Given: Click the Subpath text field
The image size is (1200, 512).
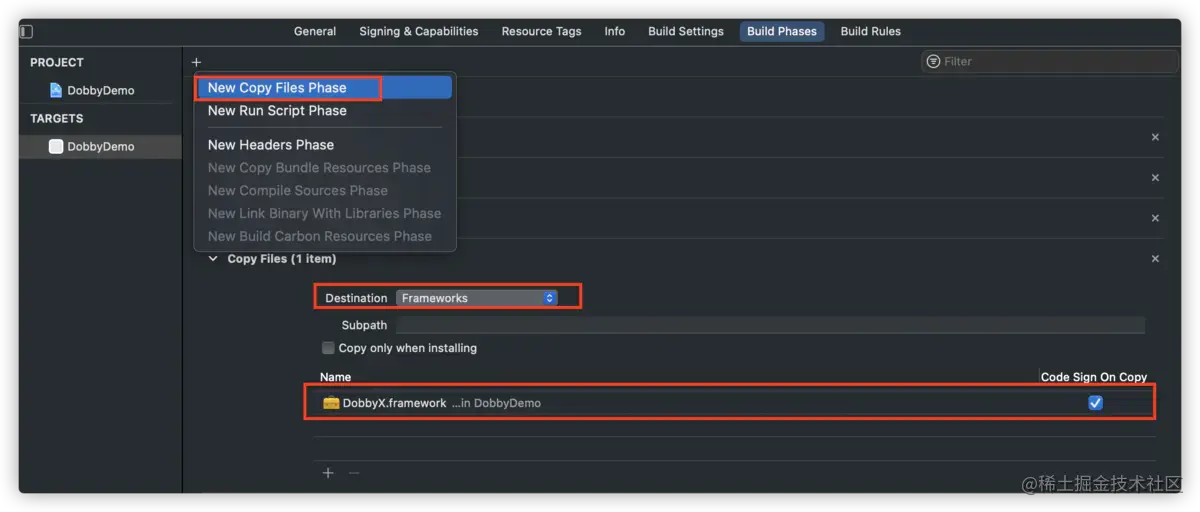Looking at the screenshot, I should pos(770,325).
